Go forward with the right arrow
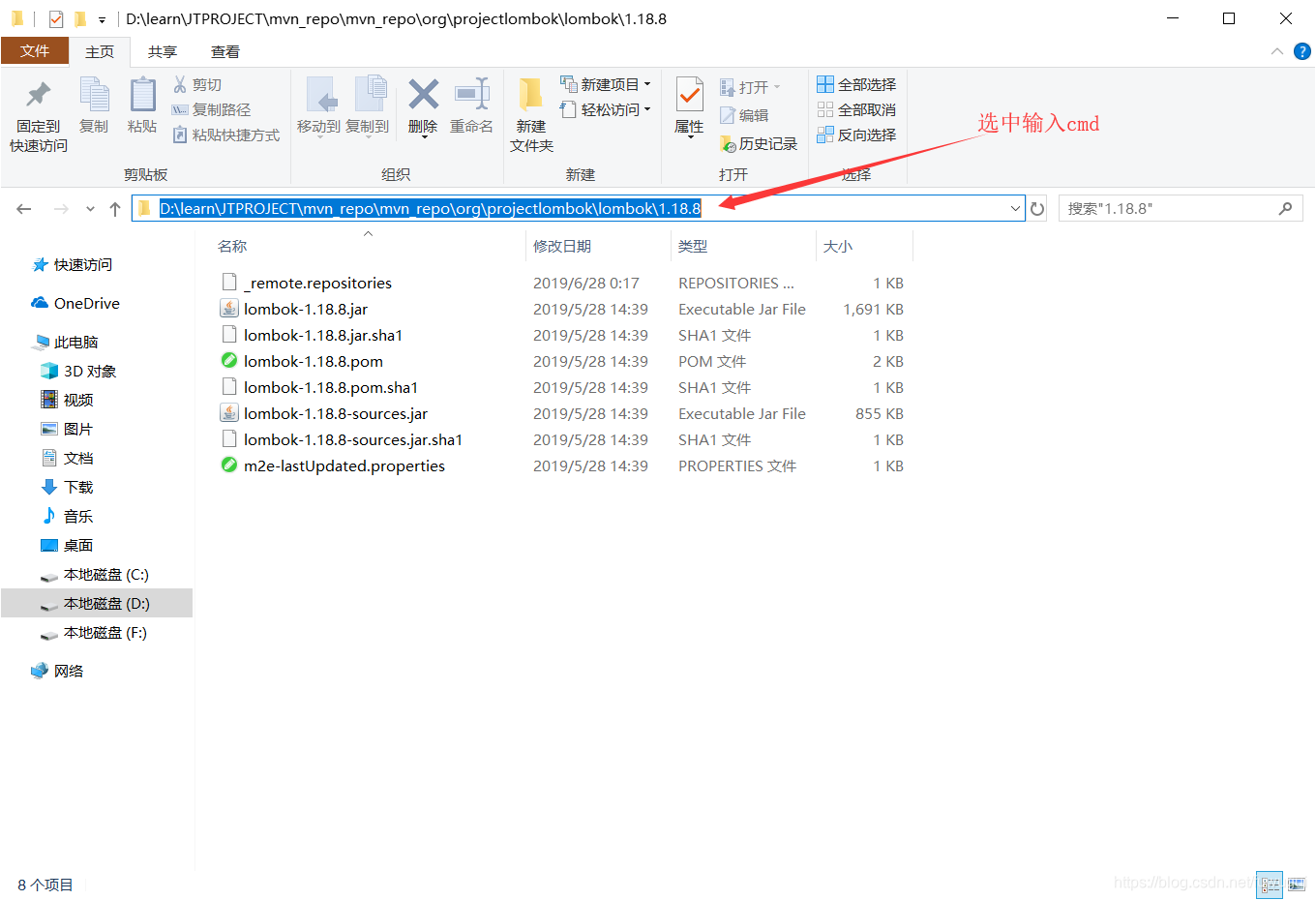The width and height of the screenshot is (1316, 900). tap(61, 209)
